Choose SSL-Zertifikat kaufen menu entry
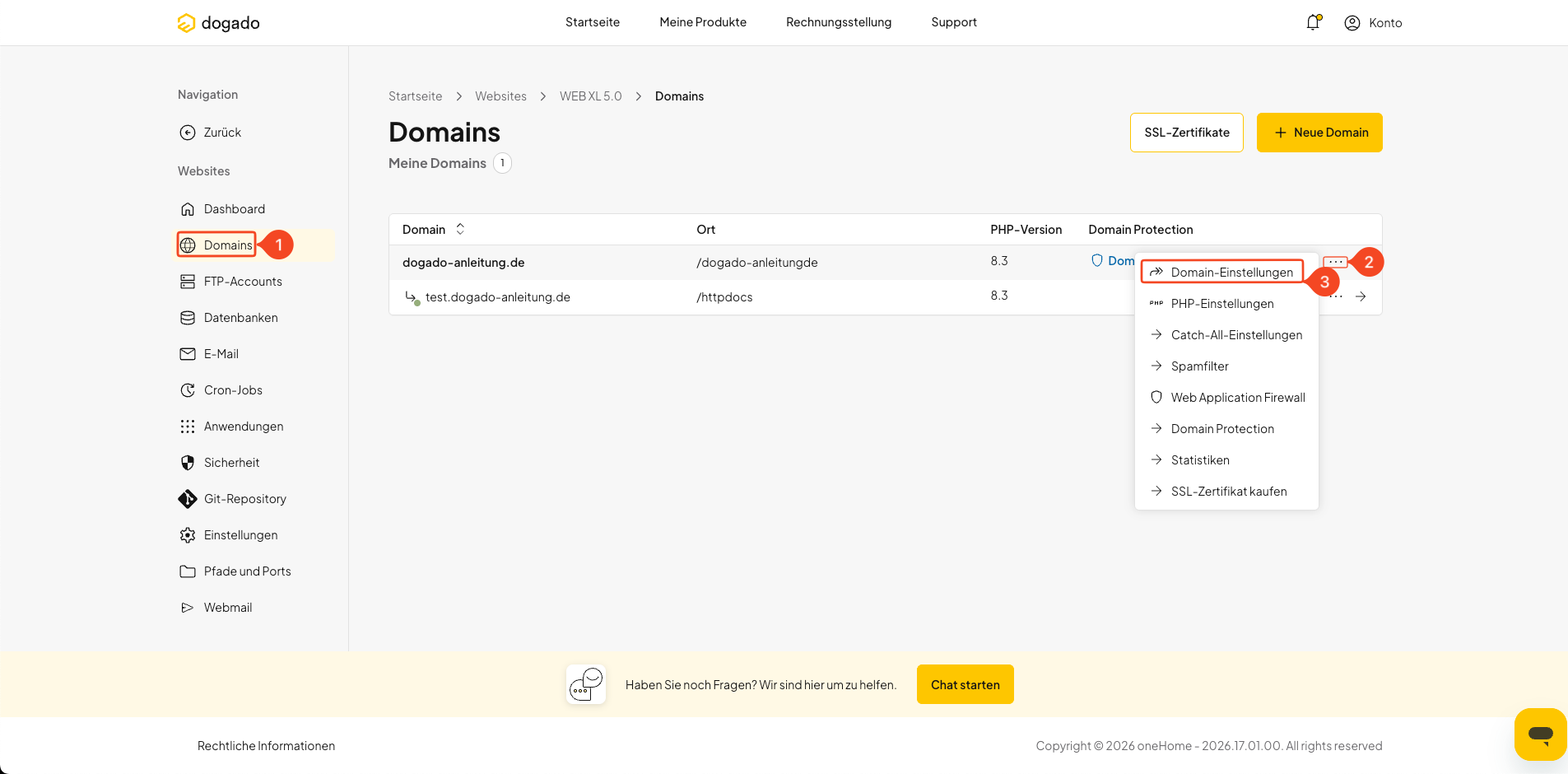The image size is (1568, 774). click(x=1226, y=492)
